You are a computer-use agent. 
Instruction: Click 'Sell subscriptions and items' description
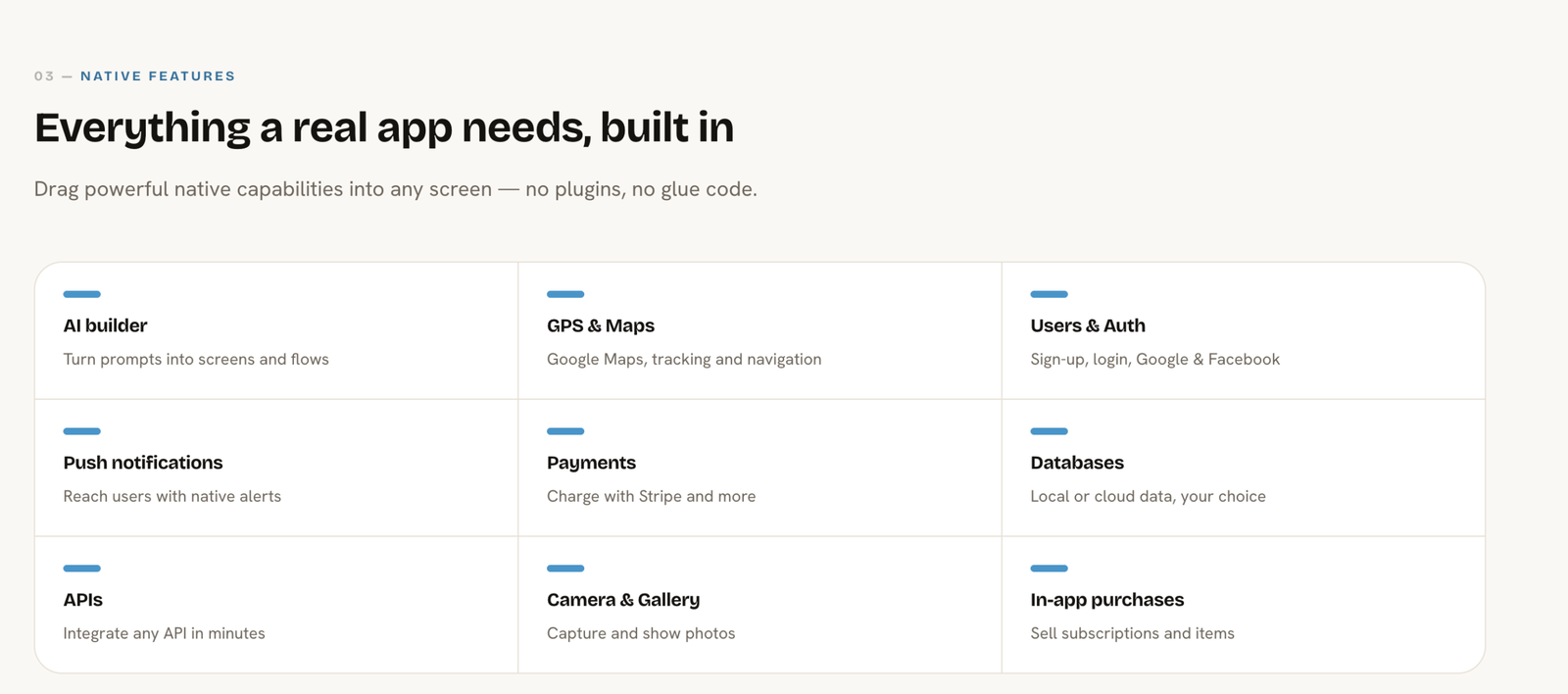[1133, 634]
